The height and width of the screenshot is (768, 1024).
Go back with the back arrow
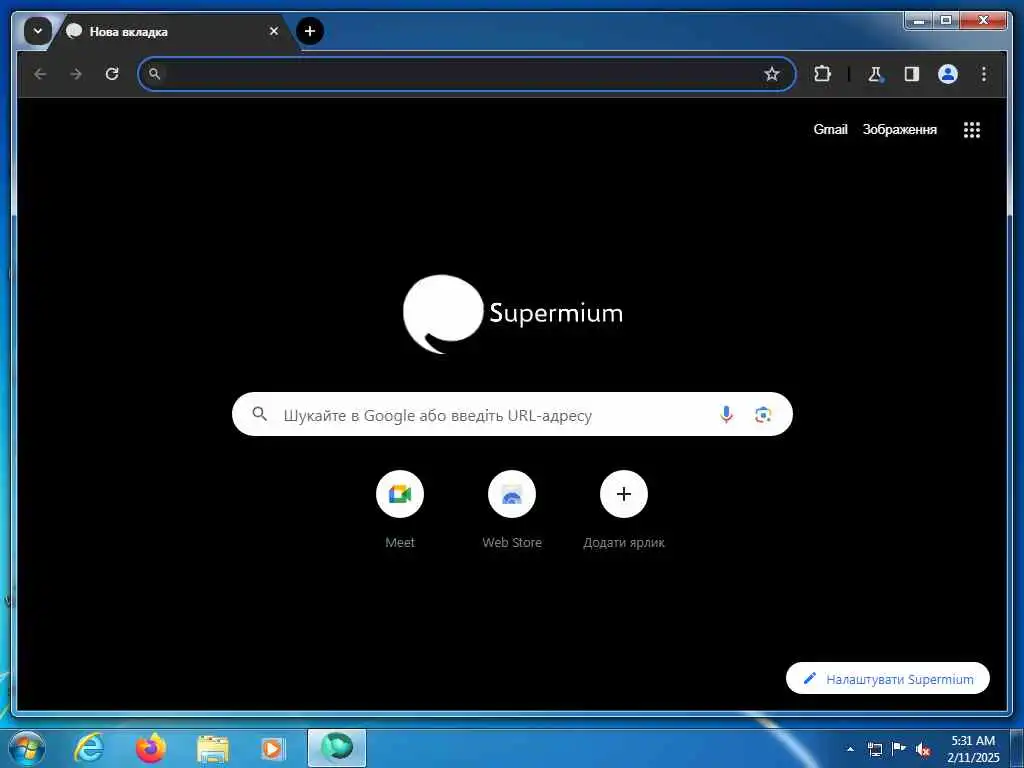[40, 74]
